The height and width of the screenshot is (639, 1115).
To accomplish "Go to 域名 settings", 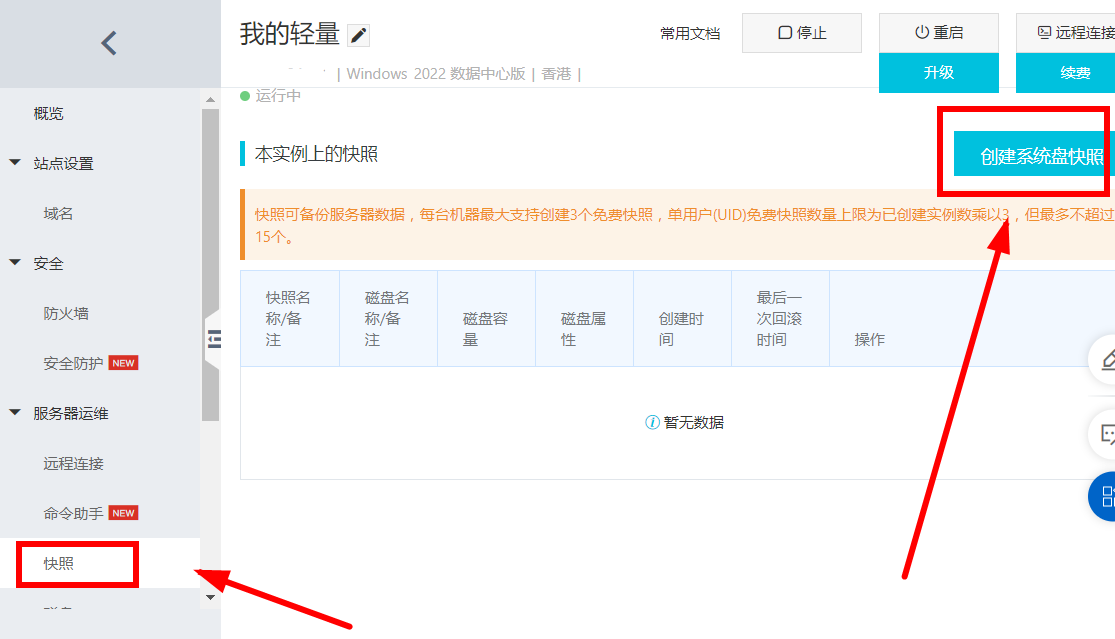I will 58,214.
